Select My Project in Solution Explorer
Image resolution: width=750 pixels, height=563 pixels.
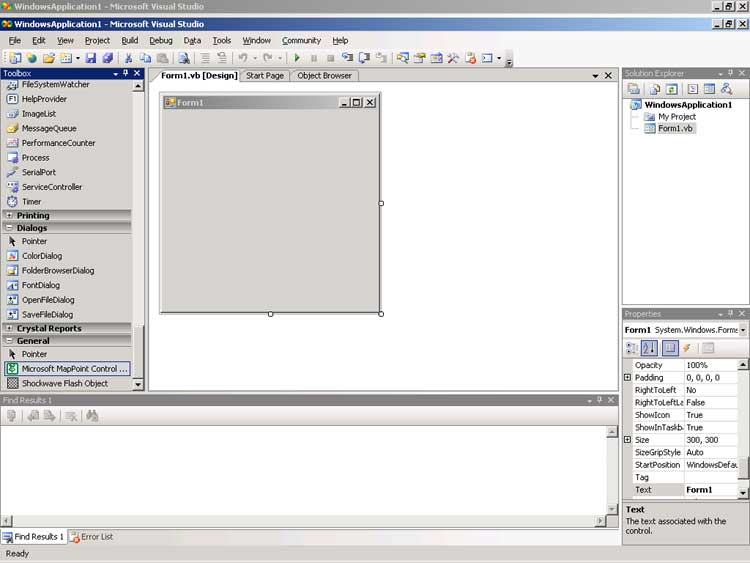676,117
